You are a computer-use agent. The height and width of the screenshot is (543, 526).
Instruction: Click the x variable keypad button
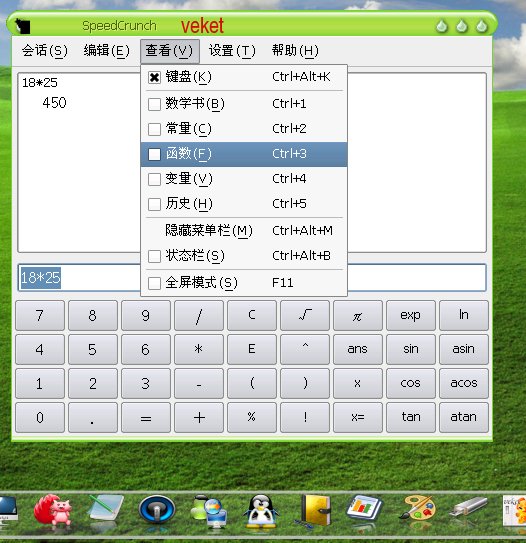[x=358, y=383]
